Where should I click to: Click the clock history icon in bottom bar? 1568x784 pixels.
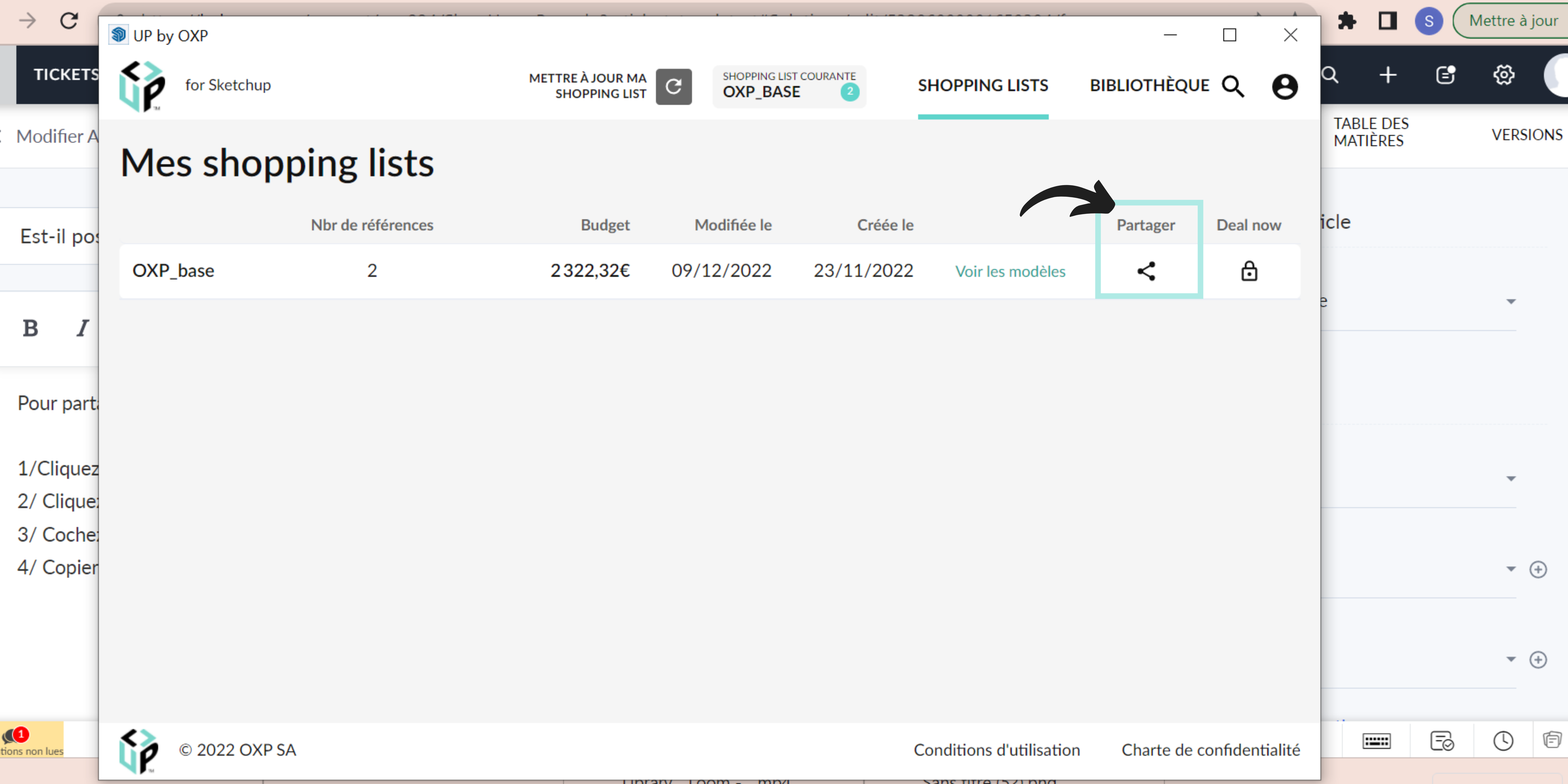1503,741
